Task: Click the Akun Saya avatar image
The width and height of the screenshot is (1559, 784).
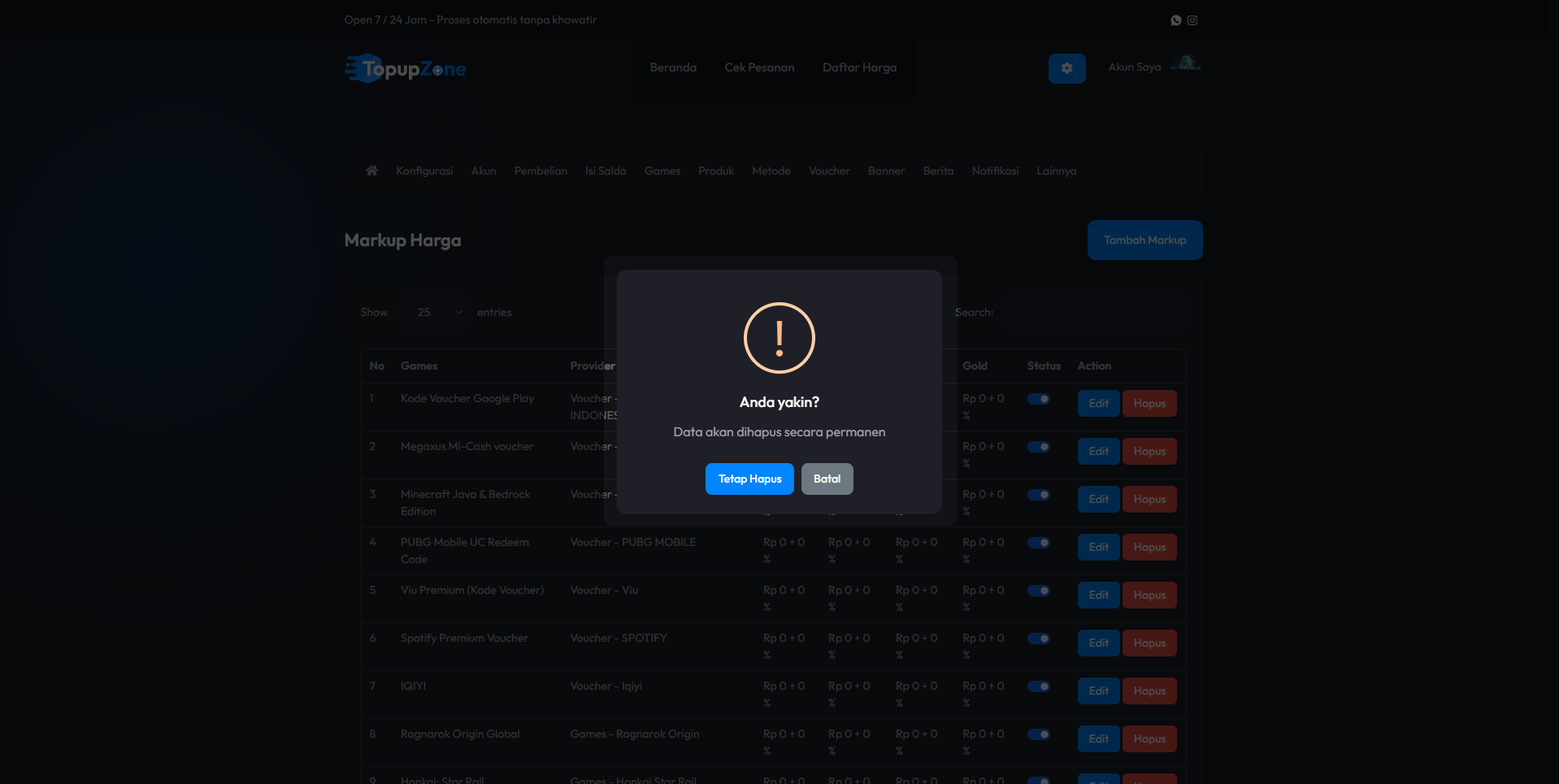Action: point(1186,63)
